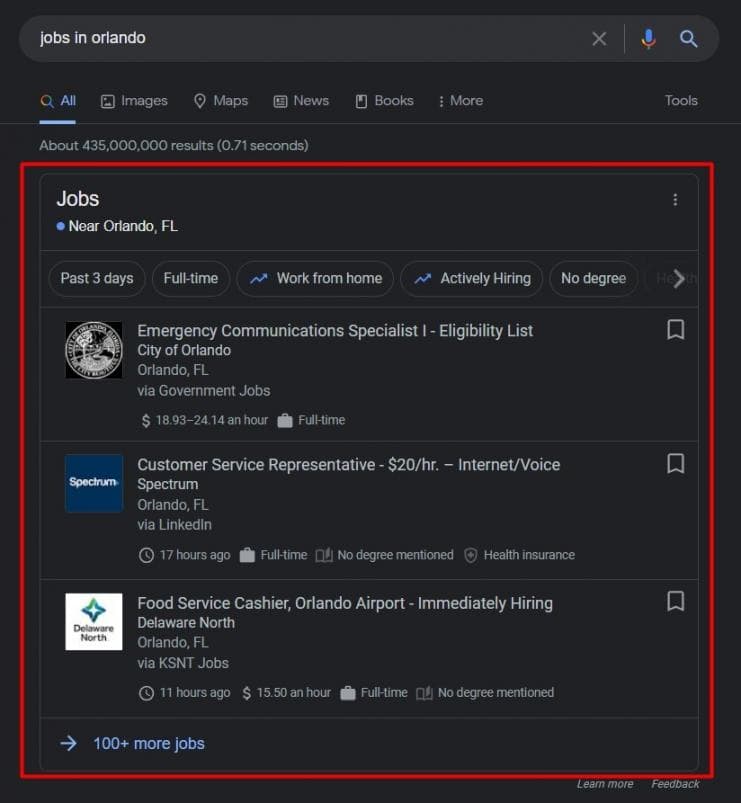Filter jobs by Past 3 days
The image size is (741, 803).
[97, 279]
